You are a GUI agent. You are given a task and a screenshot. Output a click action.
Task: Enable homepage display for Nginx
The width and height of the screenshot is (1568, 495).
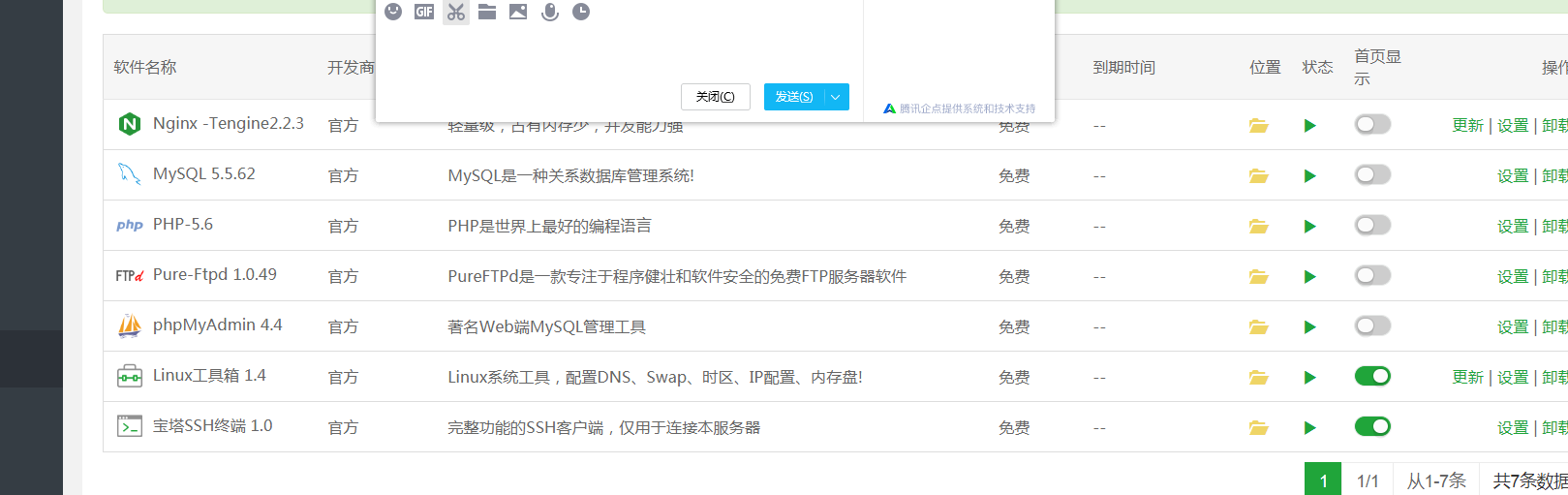coord(1372,124)
